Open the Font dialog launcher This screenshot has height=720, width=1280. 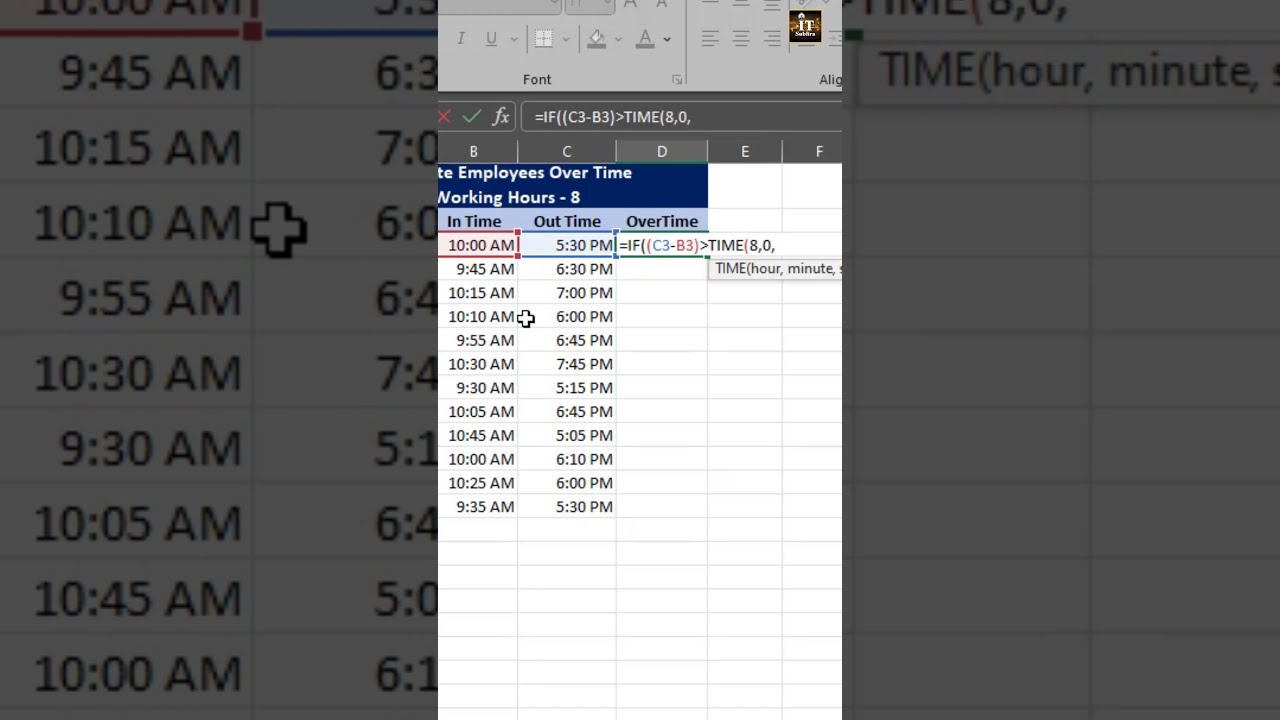(677, 79)
